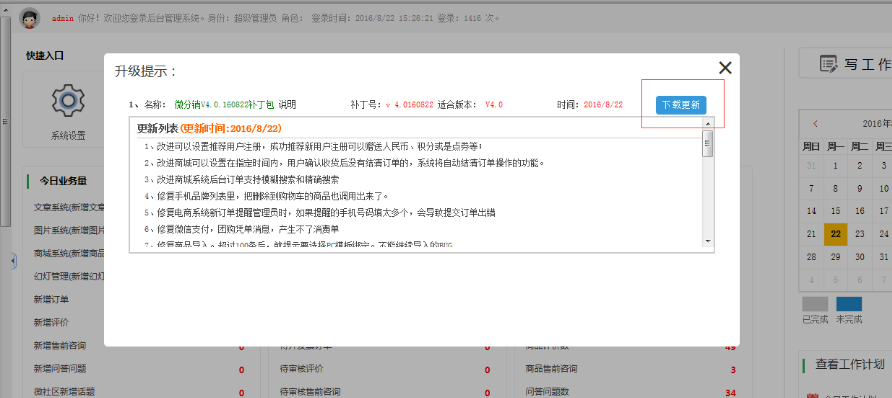
Task: Select calendar date 15
Action: point(835,210)
